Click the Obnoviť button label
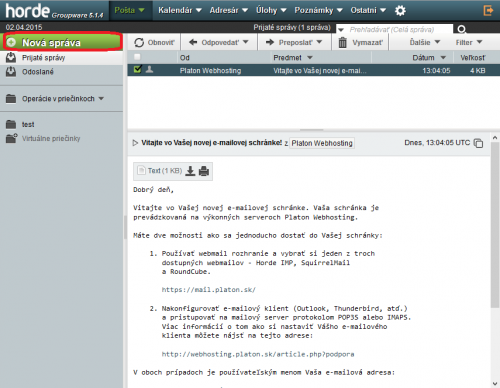This screenshot has width=500, height=388. click(161, 42)
